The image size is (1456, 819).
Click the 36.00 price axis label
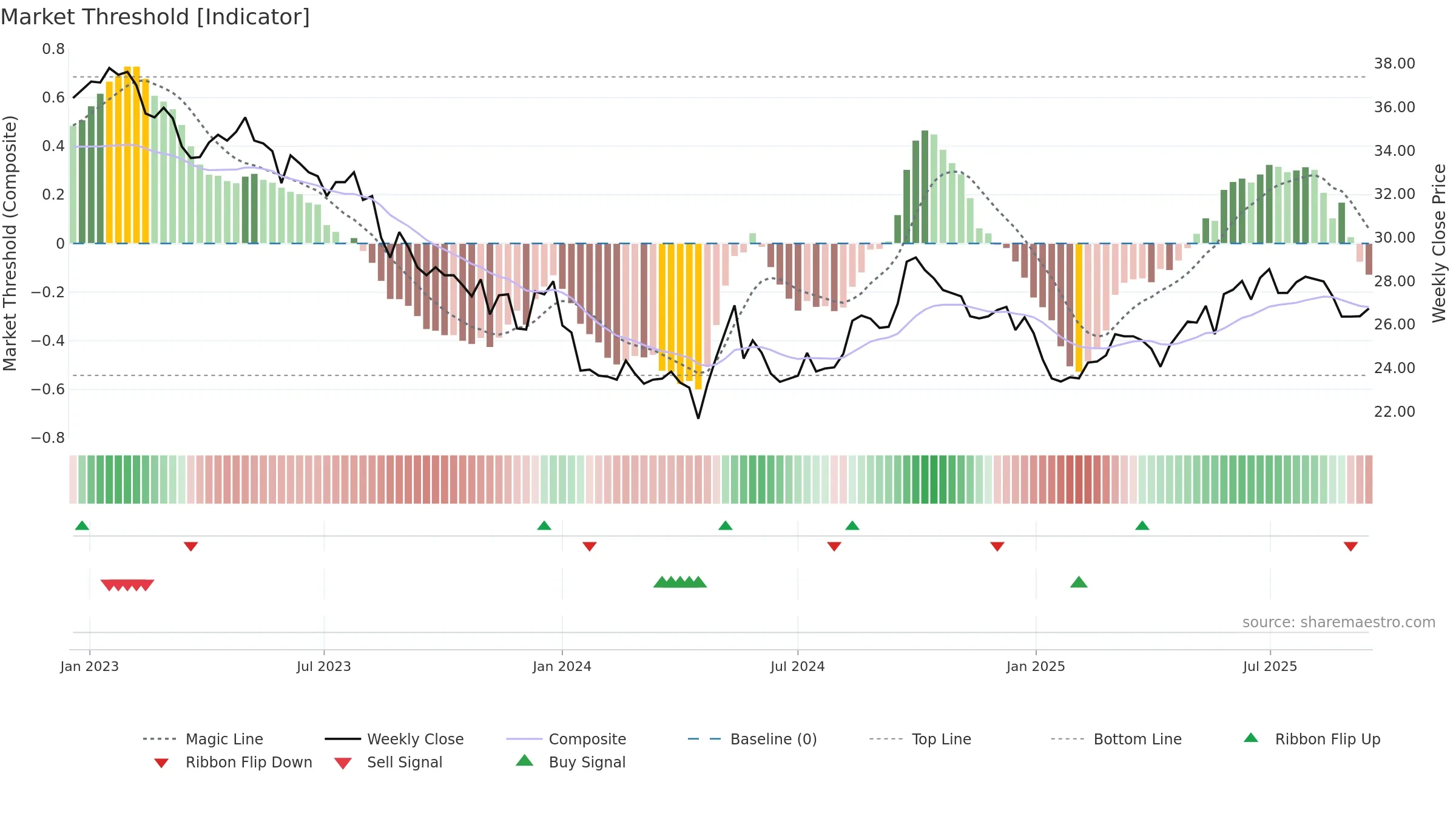(x=1395, y=107)
